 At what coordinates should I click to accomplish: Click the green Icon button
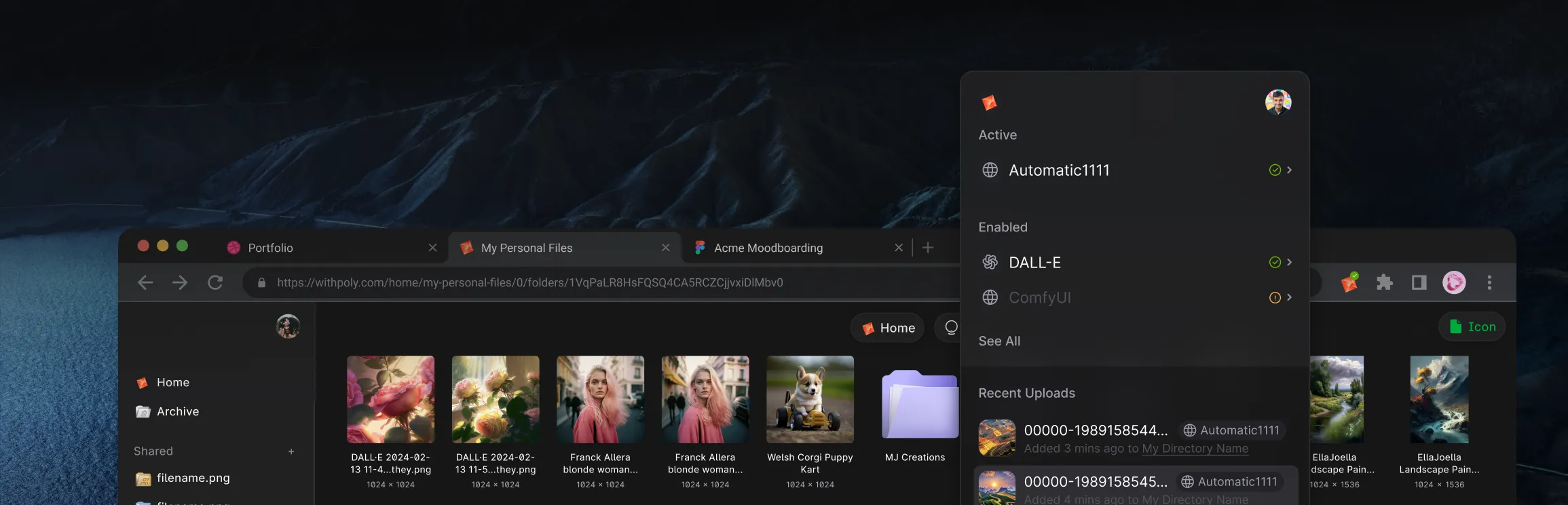coord(1472,327)
